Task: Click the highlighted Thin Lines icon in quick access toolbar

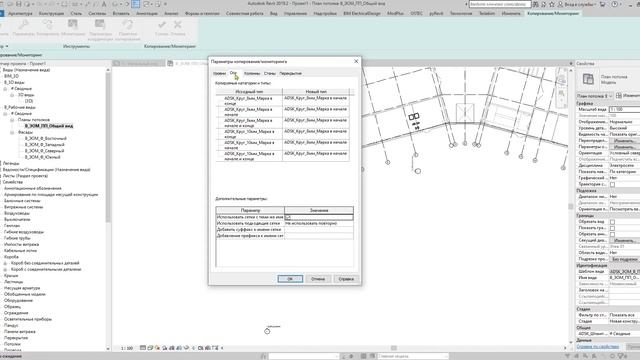Action: pyautogui.click(x=136, y=4)
